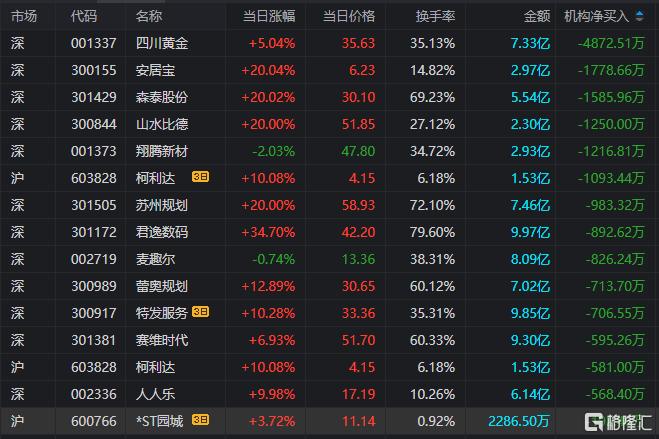Sort by 当日涨幅 column header
The width and height of the screenshot is (659, 439).
coord(269,16)
